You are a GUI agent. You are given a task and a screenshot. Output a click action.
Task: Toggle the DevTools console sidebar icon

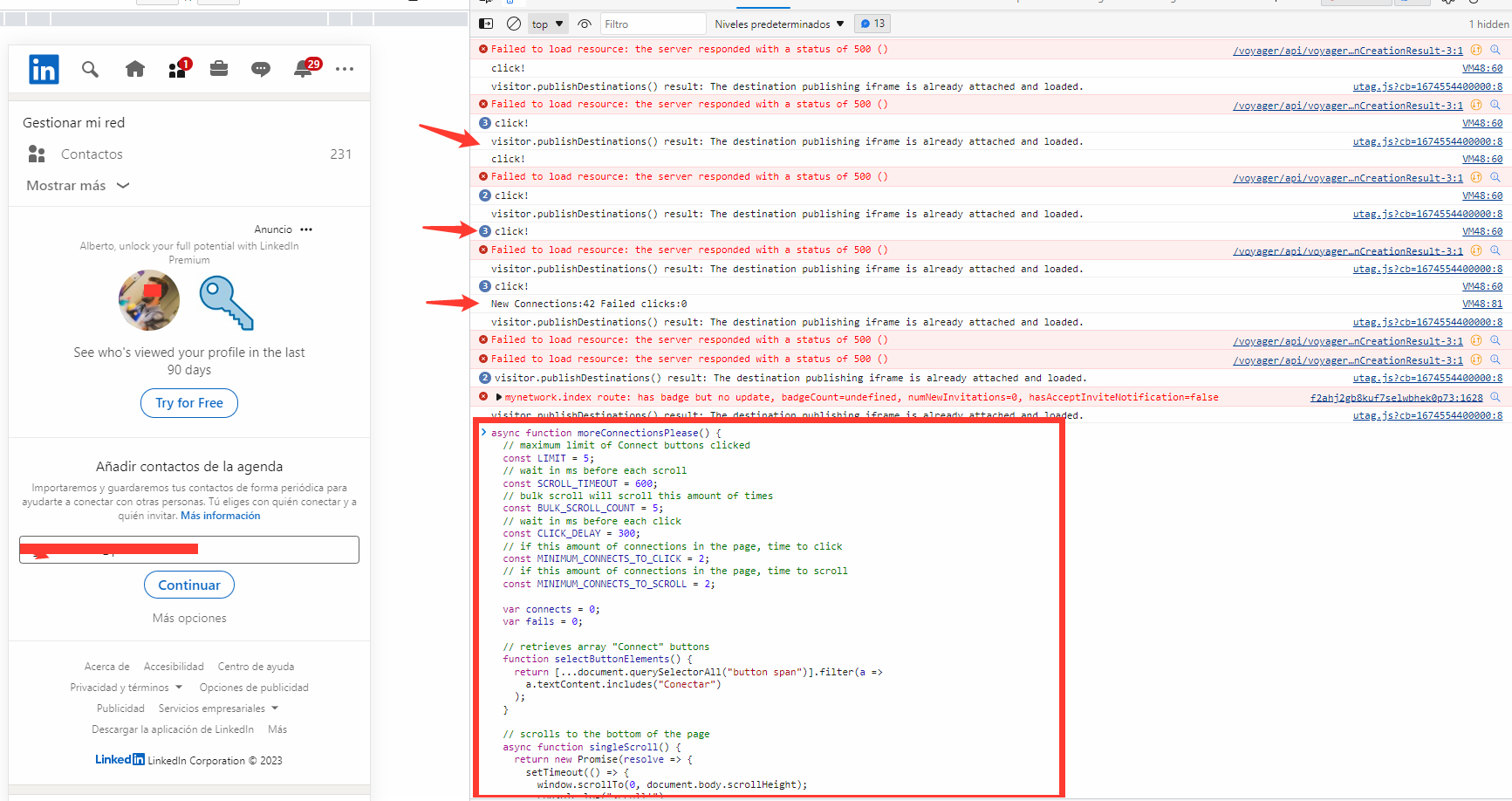(487, 24)
